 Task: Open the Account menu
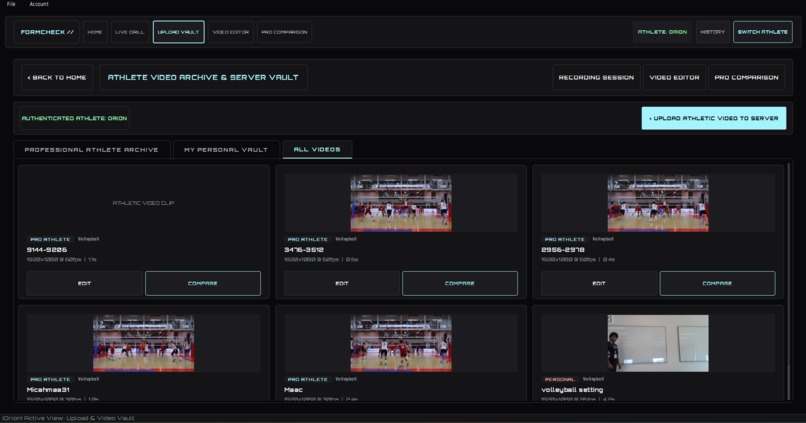point(39,4)
